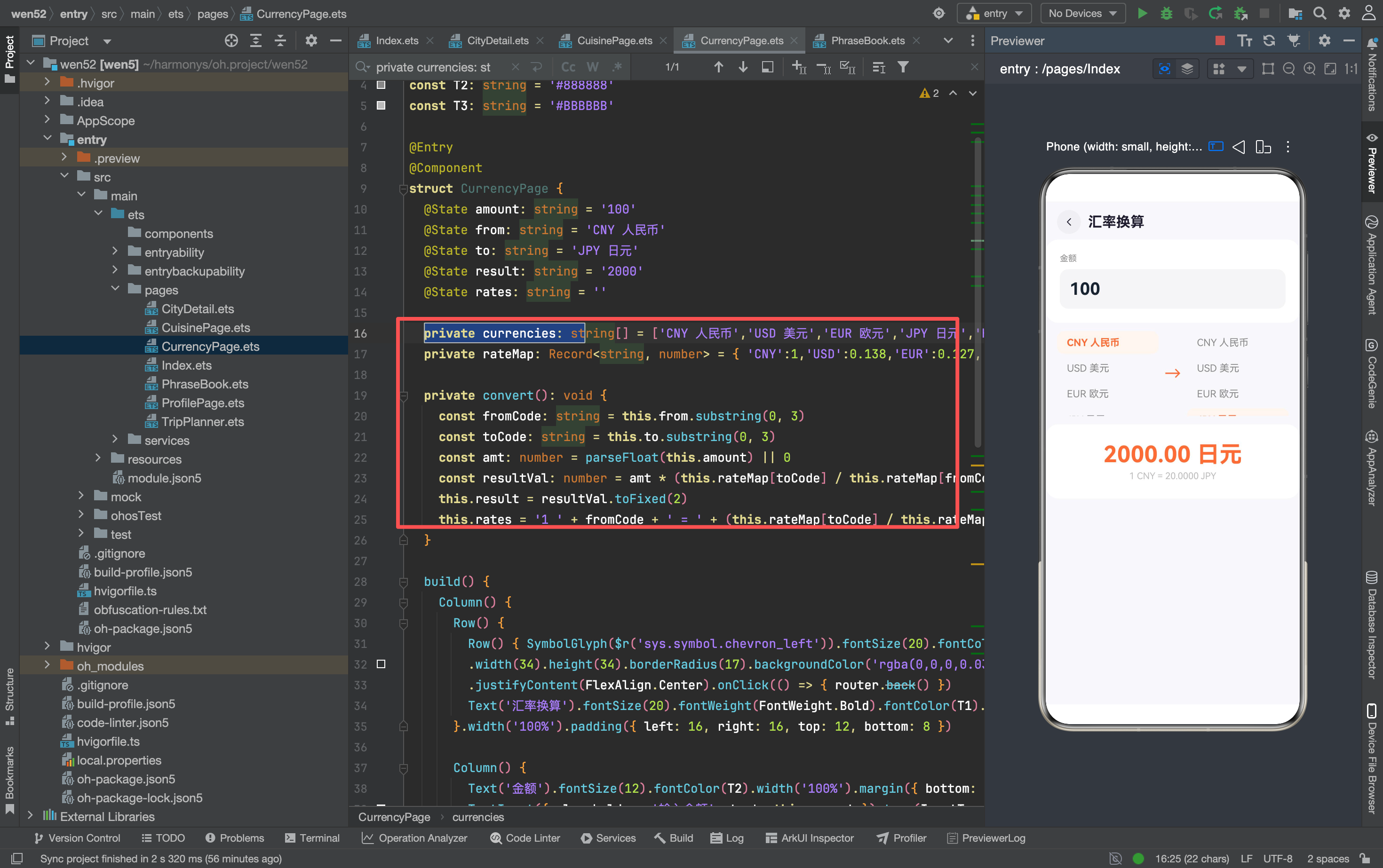Select opened file locate icon in Project panel
The height and width of the screenshot is (868, 1383).
(231, 41)
